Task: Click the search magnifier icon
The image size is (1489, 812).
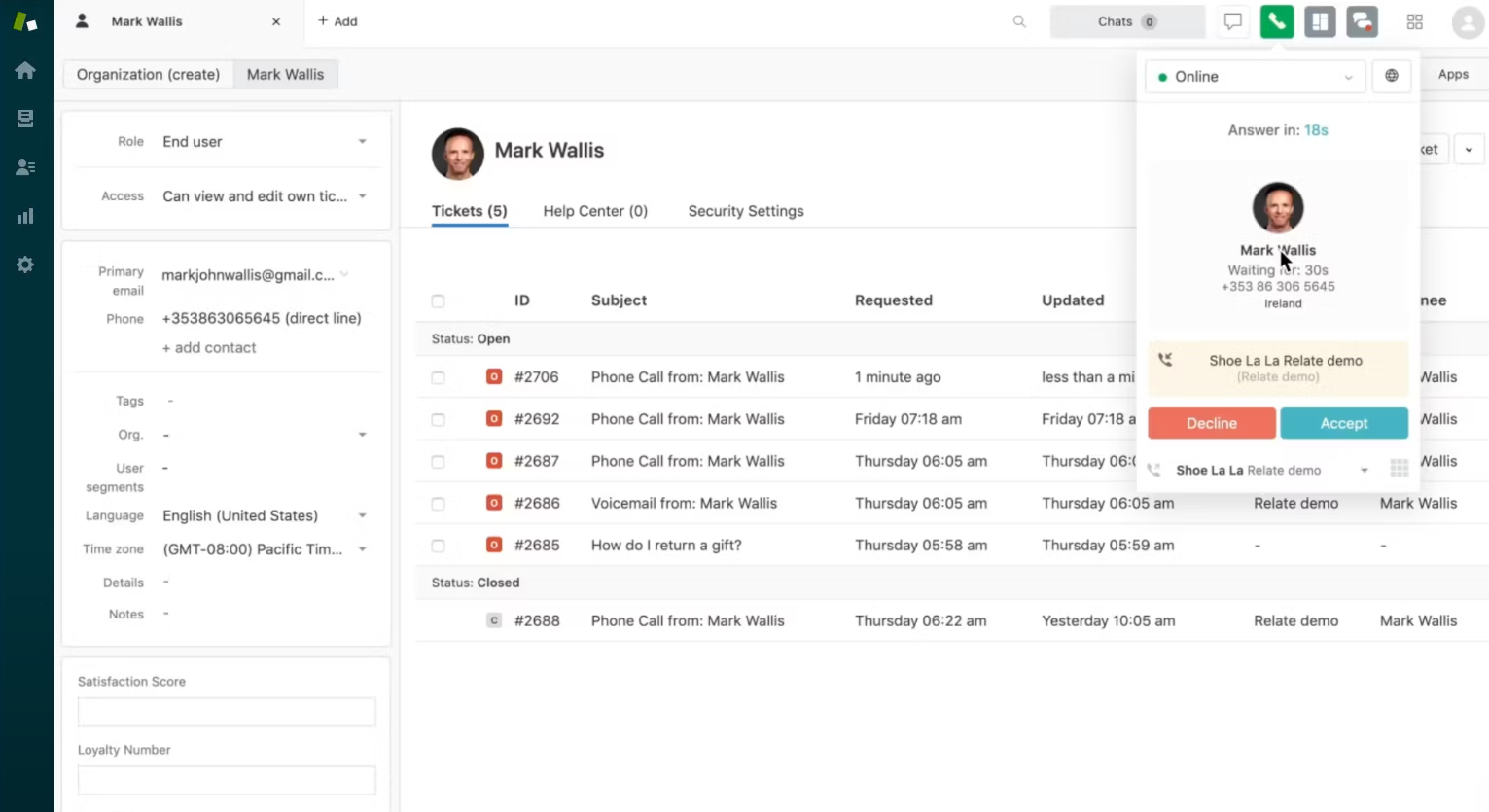Action: tap(1019, 21)
